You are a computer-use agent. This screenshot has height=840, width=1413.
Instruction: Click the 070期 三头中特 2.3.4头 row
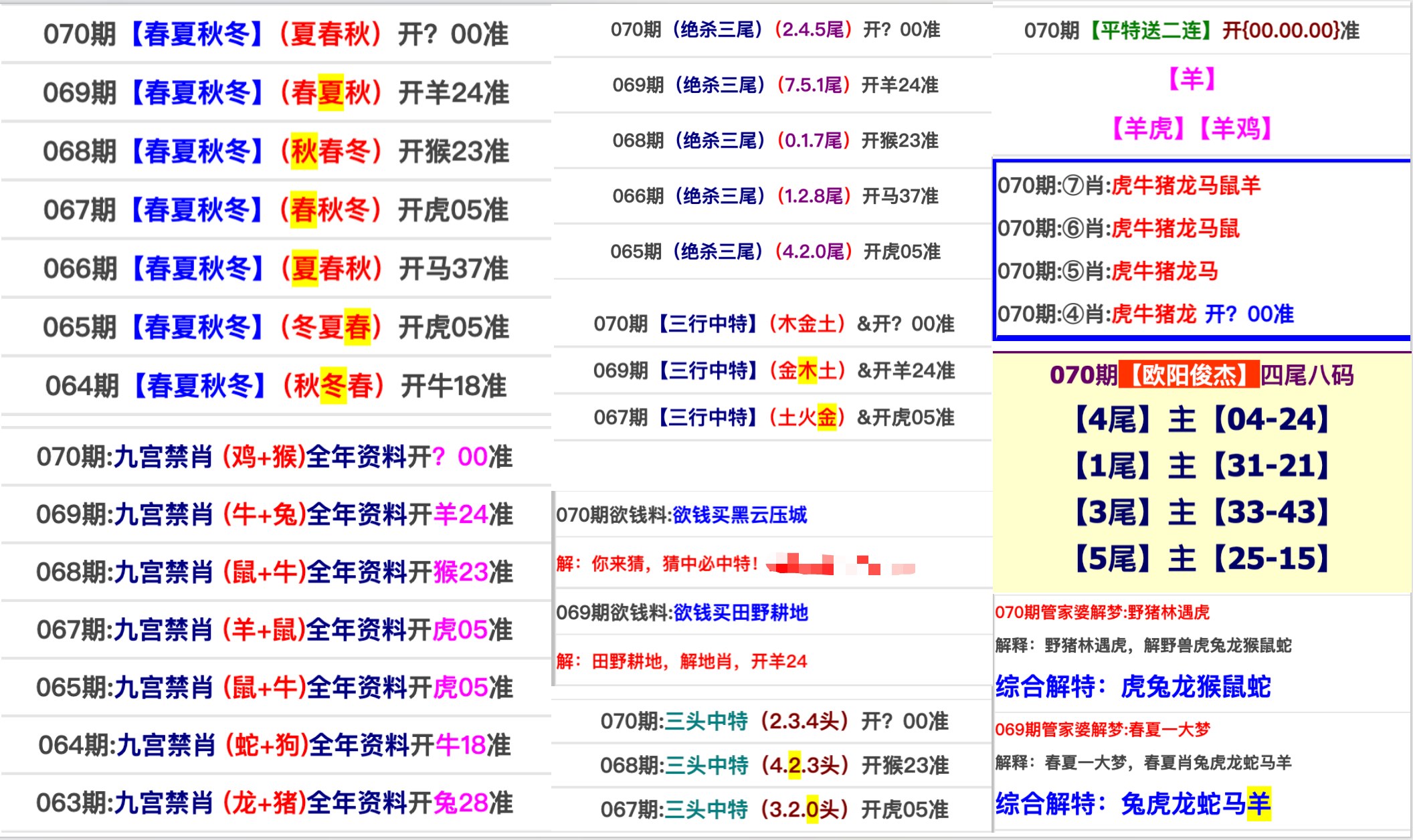tap(773, 721)
